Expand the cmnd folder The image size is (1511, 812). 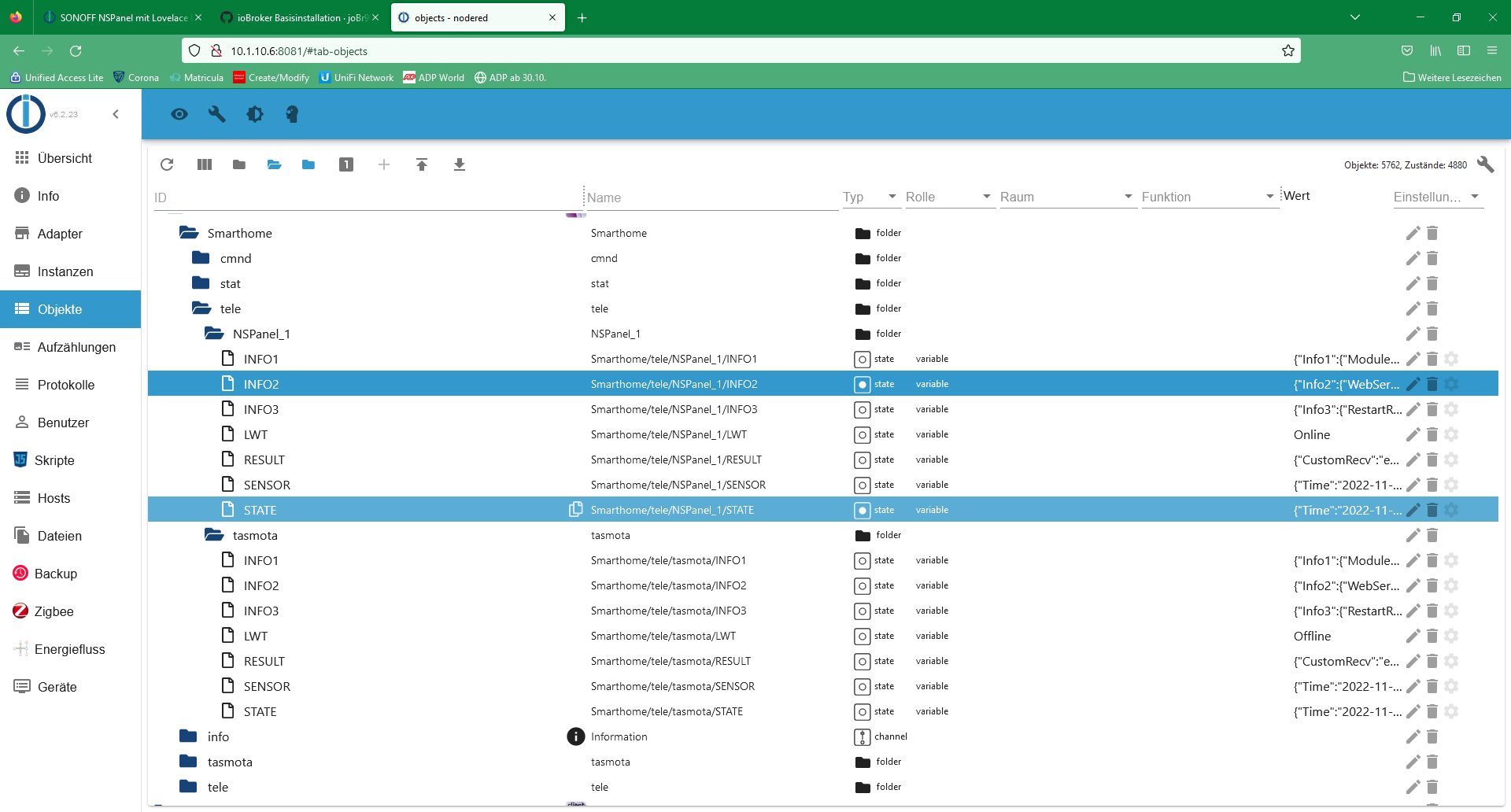pos(201,258)
